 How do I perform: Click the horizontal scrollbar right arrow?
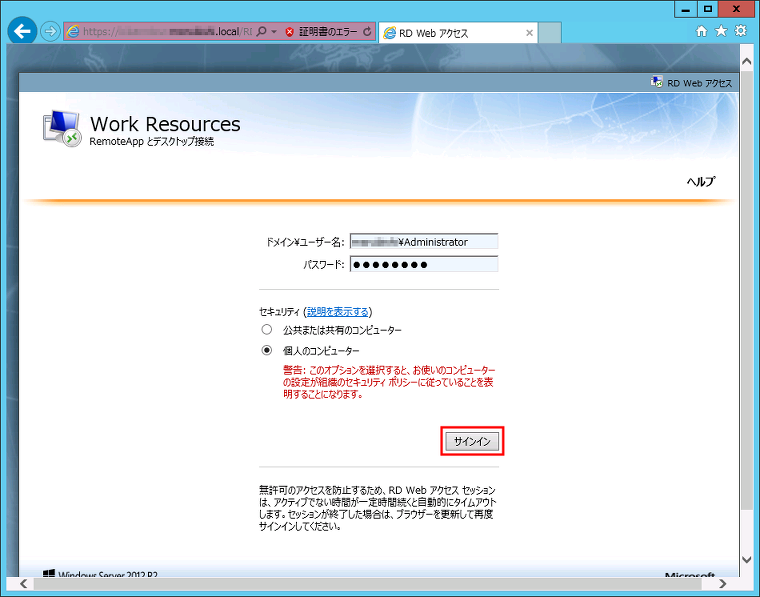[723, 583]
